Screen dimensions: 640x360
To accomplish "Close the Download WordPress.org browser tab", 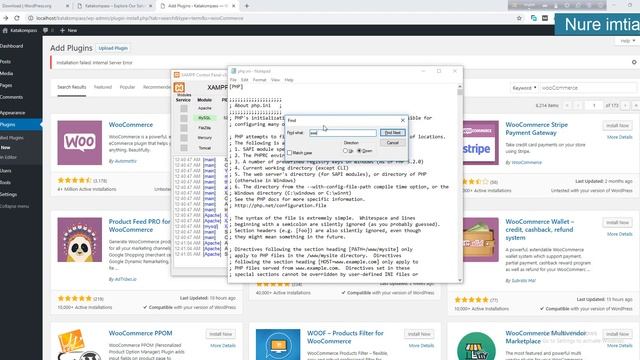I will point(67,6).
